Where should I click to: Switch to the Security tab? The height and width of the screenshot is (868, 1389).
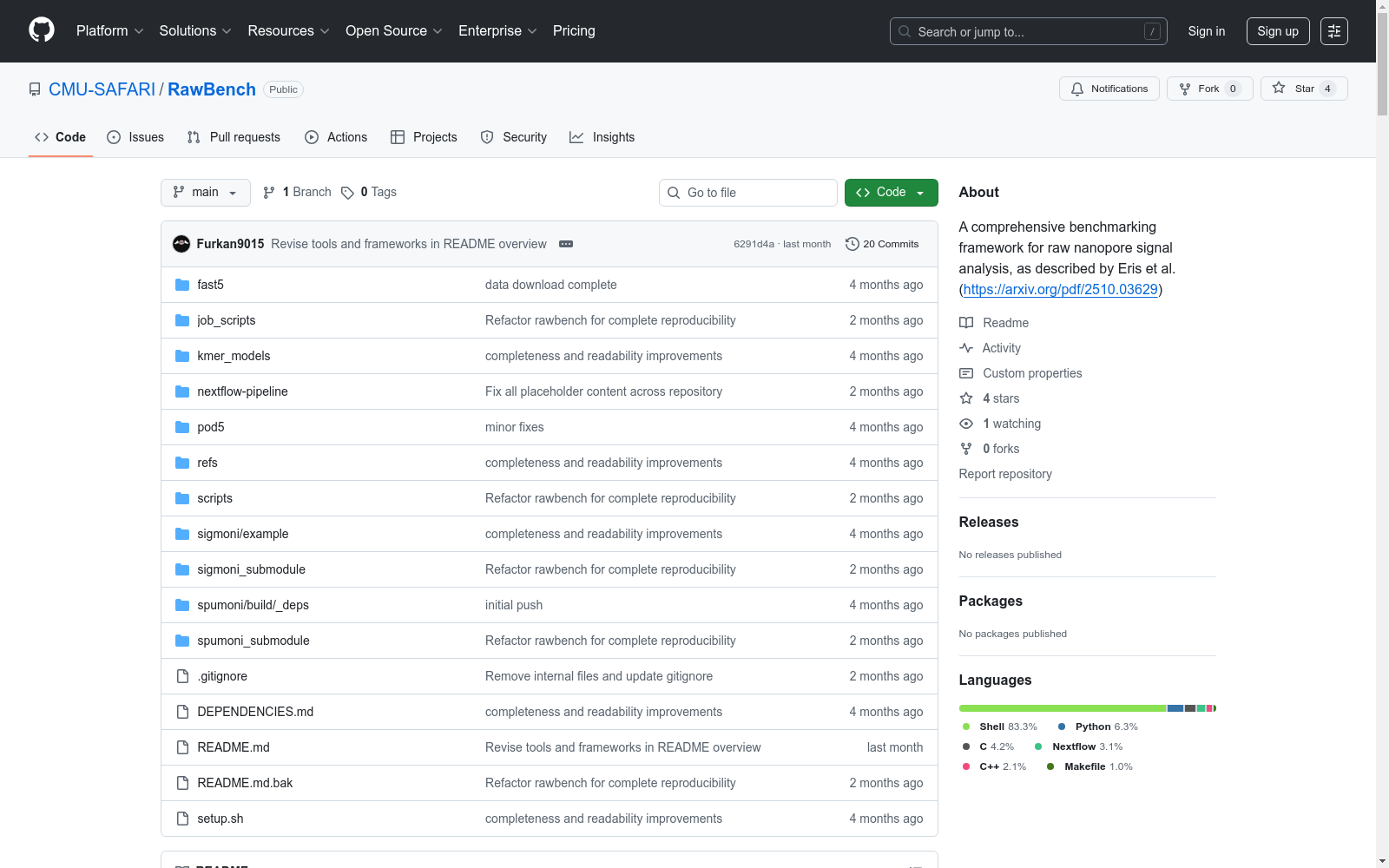pos(514,137)
